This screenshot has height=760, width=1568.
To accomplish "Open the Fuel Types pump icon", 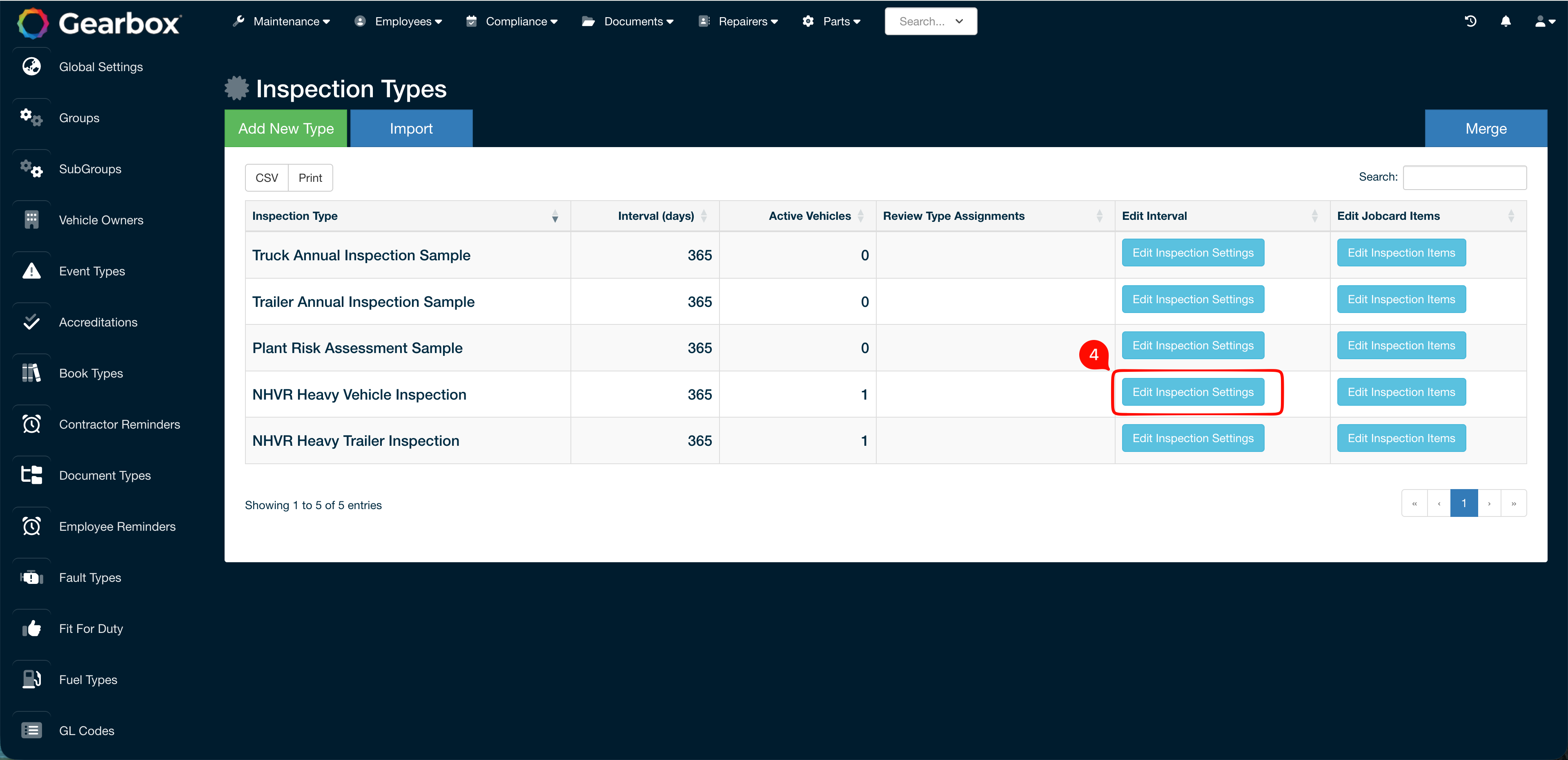I will [x=32, y=680].
